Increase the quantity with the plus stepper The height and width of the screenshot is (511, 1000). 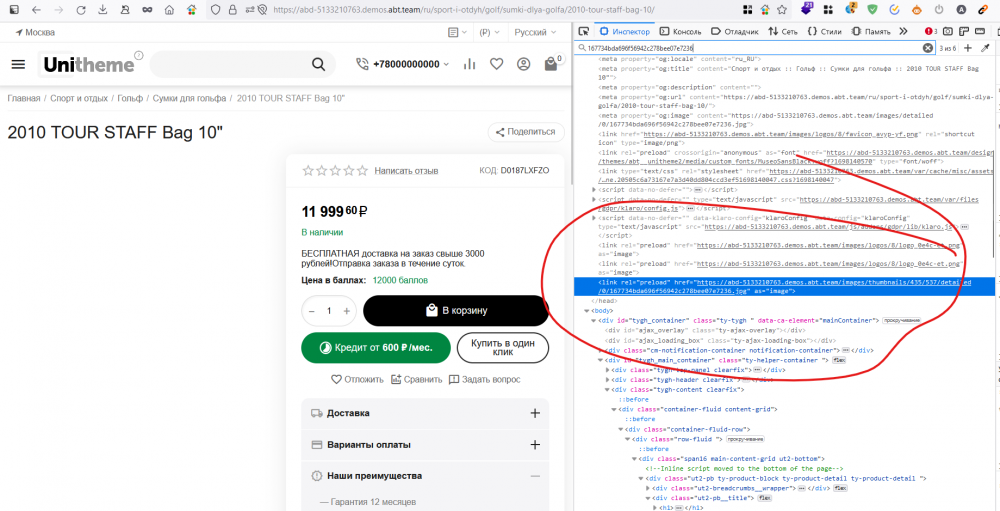[x=347, y=311]
